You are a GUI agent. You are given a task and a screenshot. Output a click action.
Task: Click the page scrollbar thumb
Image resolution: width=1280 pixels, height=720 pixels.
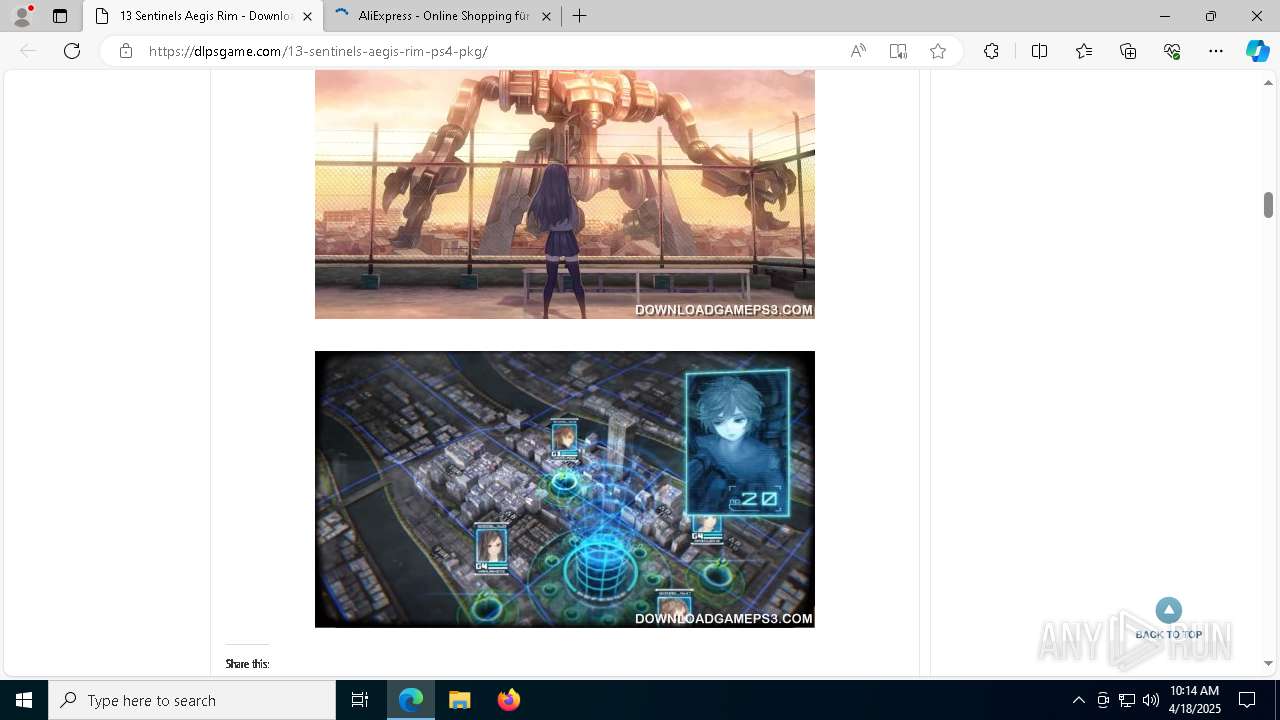pyautogui.click(x=1268, y=204)
